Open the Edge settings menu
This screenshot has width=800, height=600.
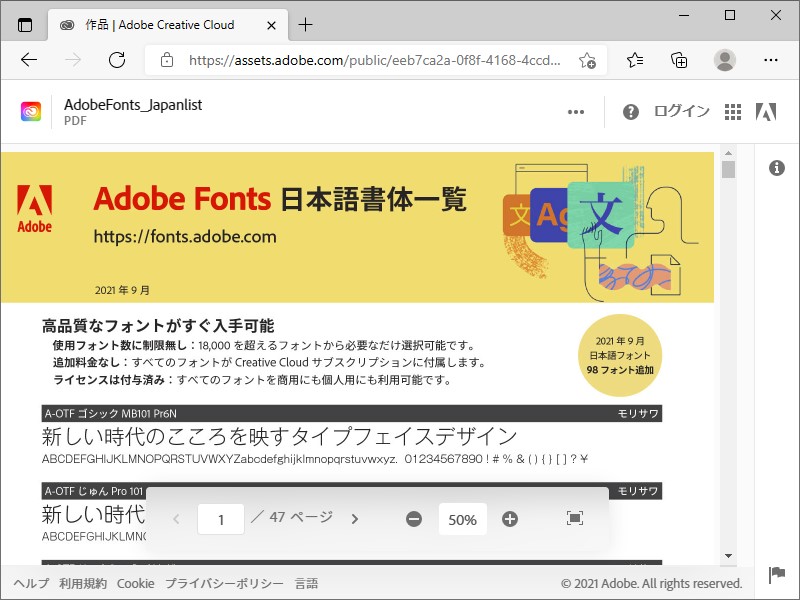tap(770, 60)
